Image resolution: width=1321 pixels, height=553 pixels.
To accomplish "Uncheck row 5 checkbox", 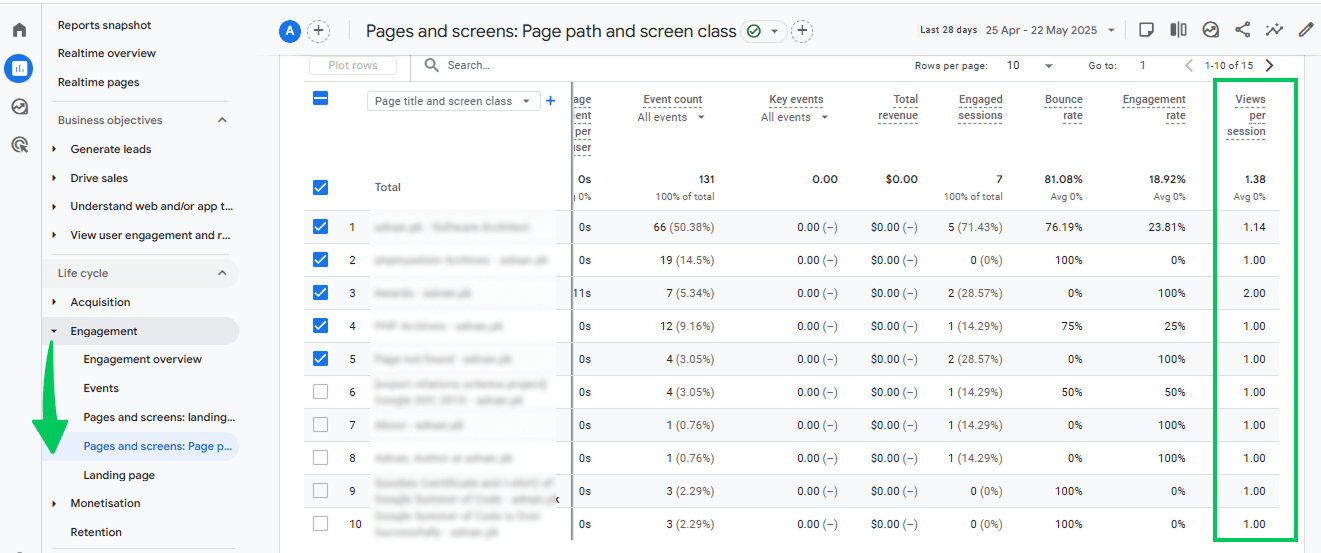I will click(x=320, y=359).
